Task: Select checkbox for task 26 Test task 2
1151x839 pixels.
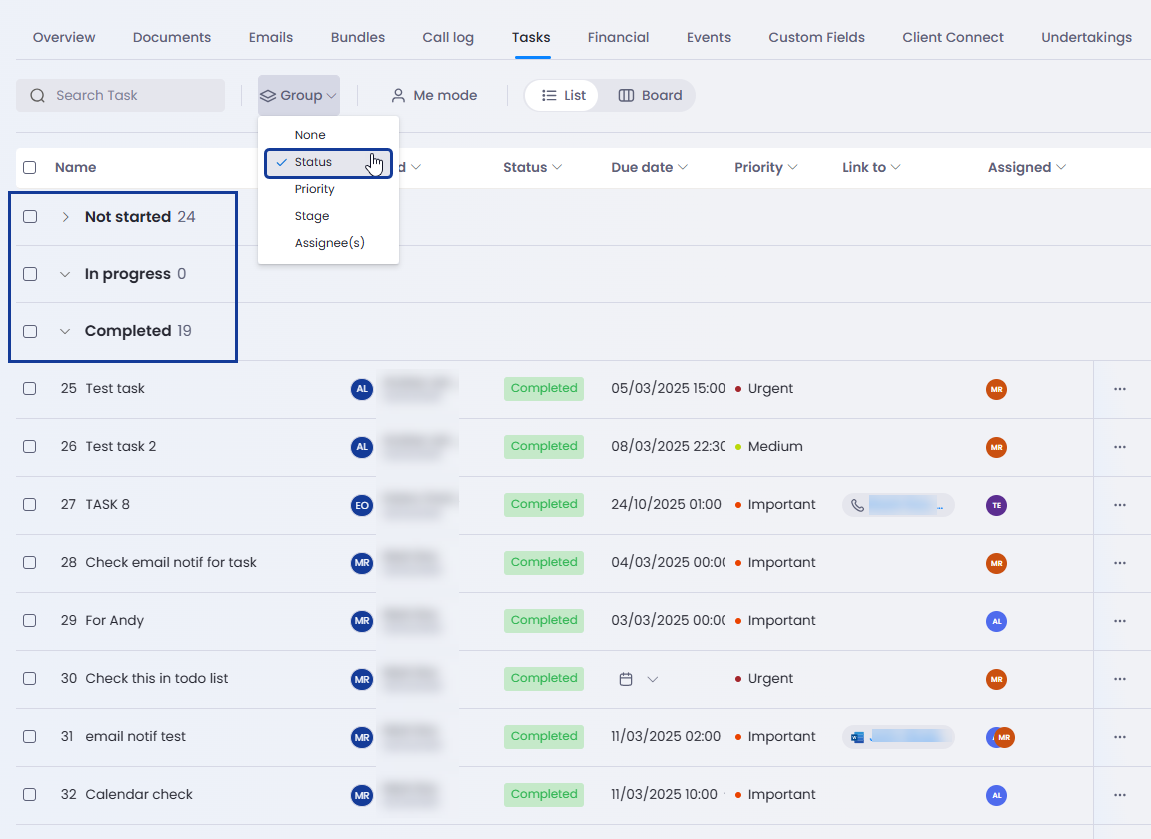Action: point(29,446)
